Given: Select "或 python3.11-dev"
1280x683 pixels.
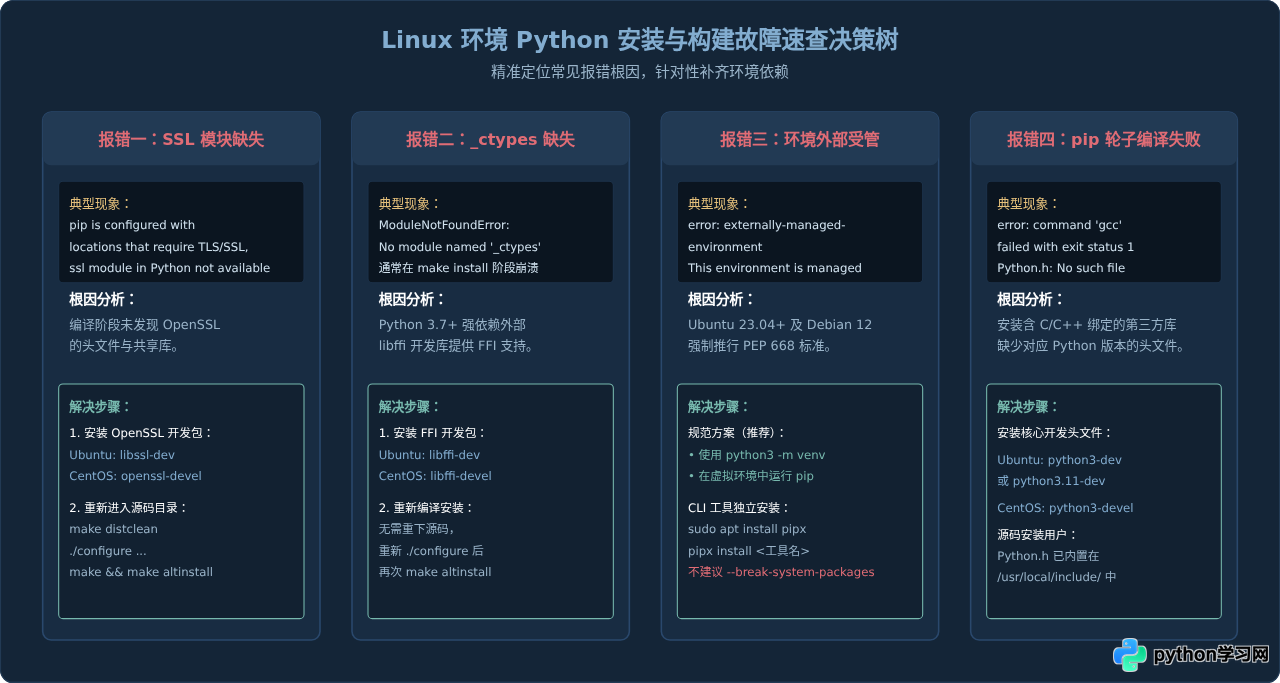Looking at the screenshot, I should click(x=1051, y=481).
